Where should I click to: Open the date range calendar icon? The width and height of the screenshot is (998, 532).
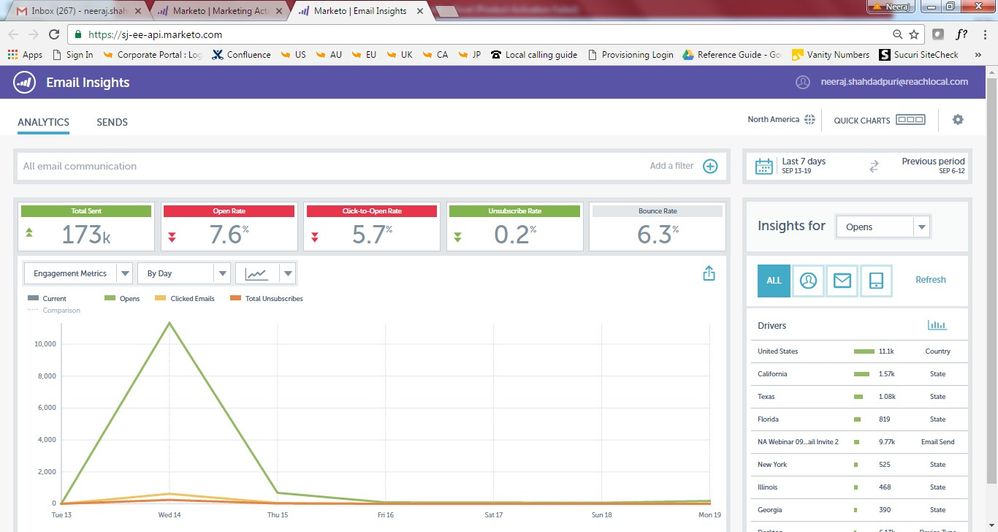point(764,166)
